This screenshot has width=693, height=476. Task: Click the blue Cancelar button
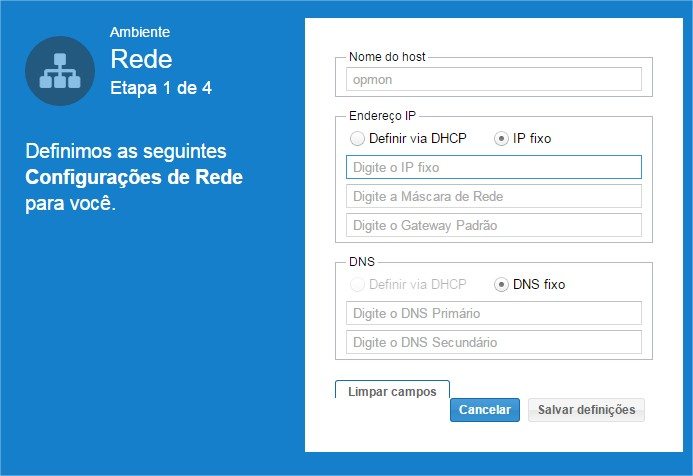[485, 410]
